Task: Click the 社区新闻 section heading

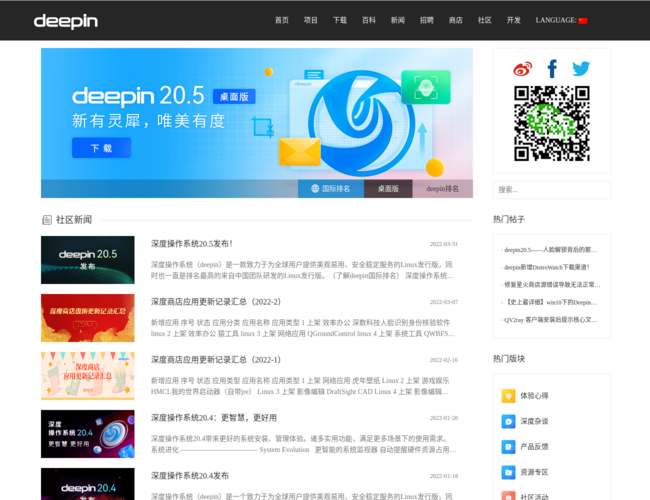Action: pos(74,220)
